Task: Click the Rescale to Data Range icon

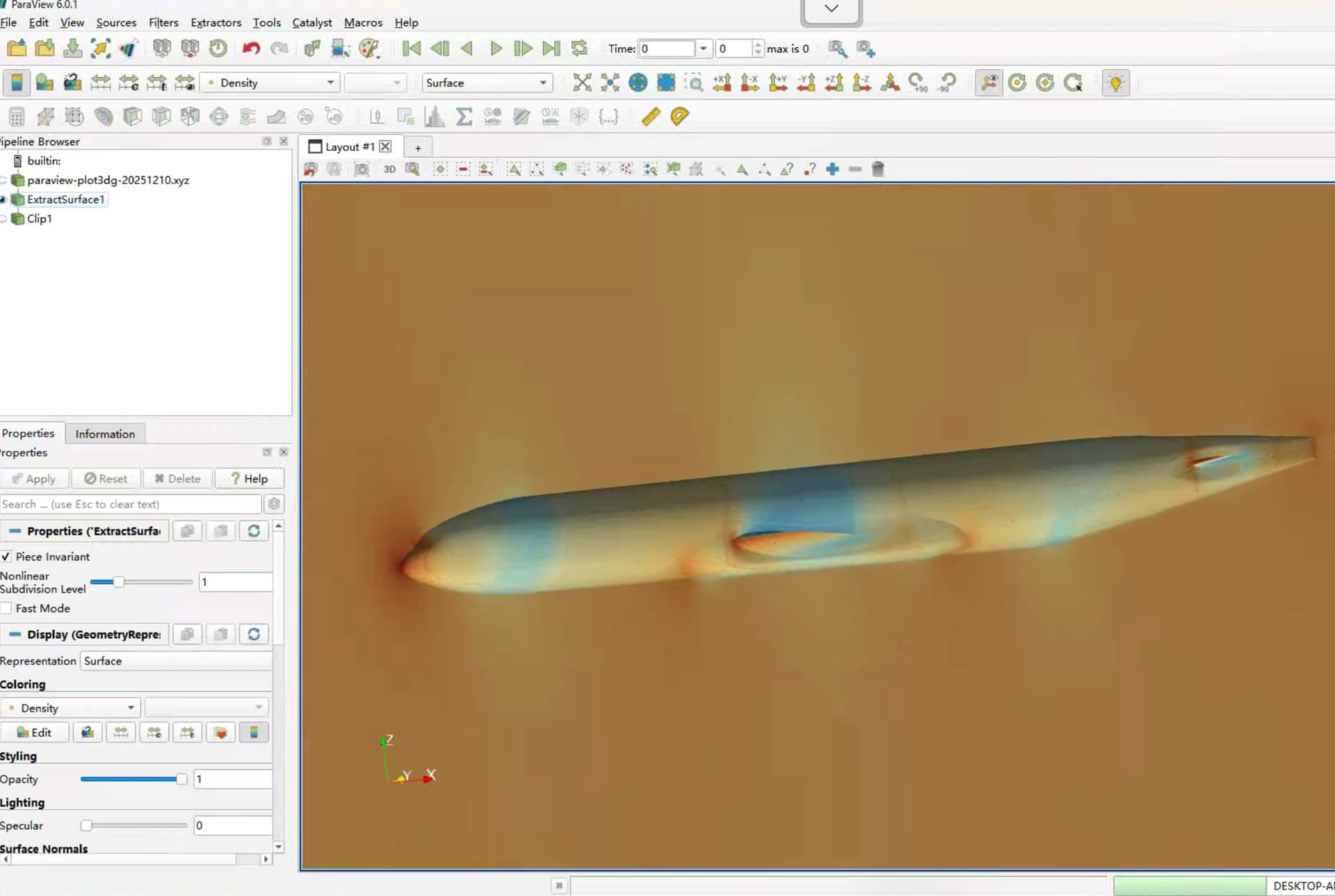Action: [100, 83]
